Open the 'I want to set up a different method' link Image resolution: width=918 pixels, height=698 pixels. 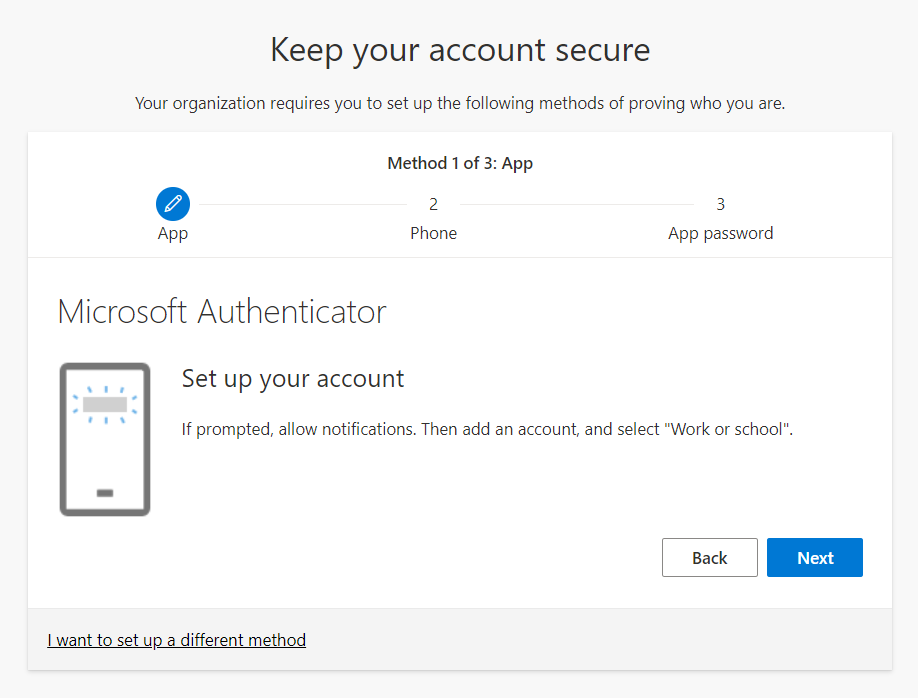[x=176, y=640]
